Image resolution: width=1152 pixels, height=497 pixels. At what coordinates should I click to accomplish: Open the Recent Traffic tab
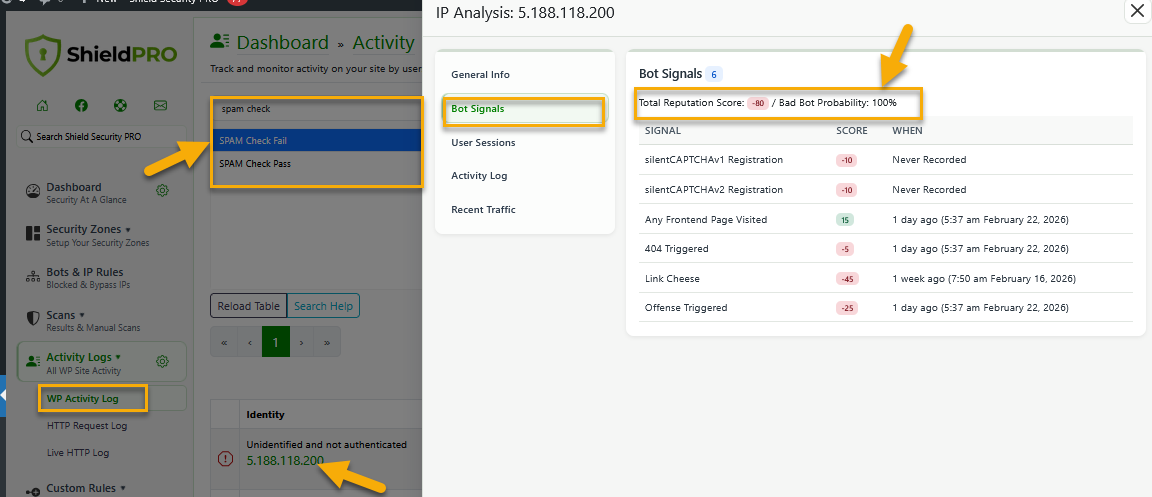[x=525, y=210]
